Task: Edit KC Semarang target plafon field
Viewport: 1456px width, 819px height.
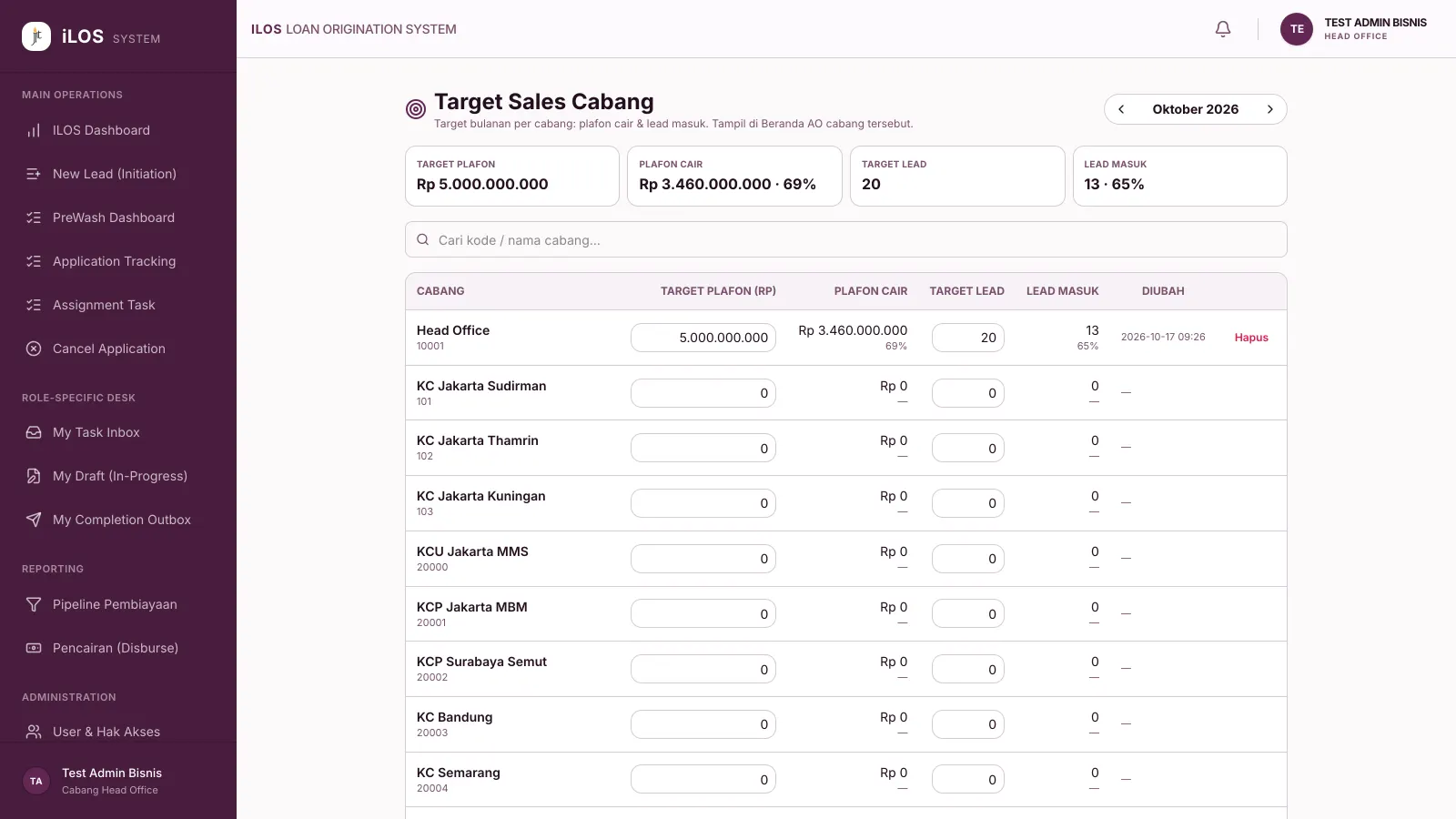Action: tap(703, 780)
